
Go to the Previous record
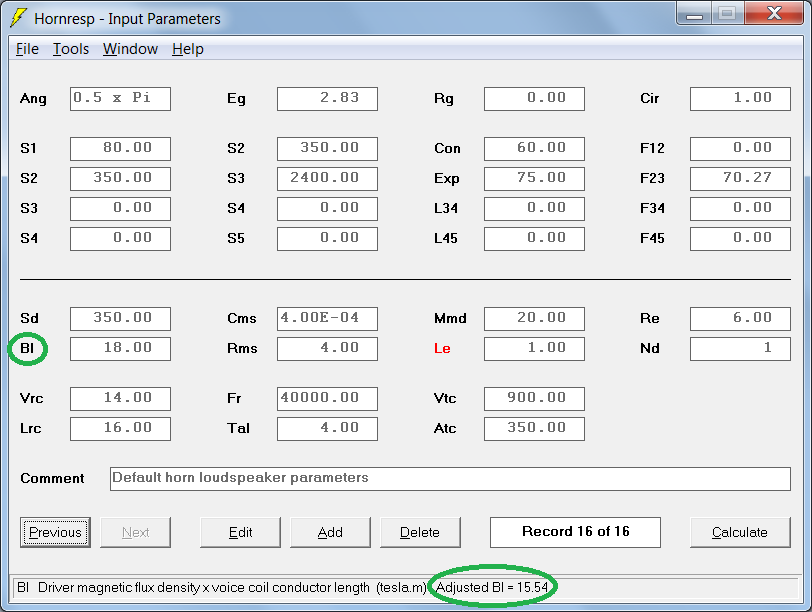pyautogui.click(x=55, y=532)
